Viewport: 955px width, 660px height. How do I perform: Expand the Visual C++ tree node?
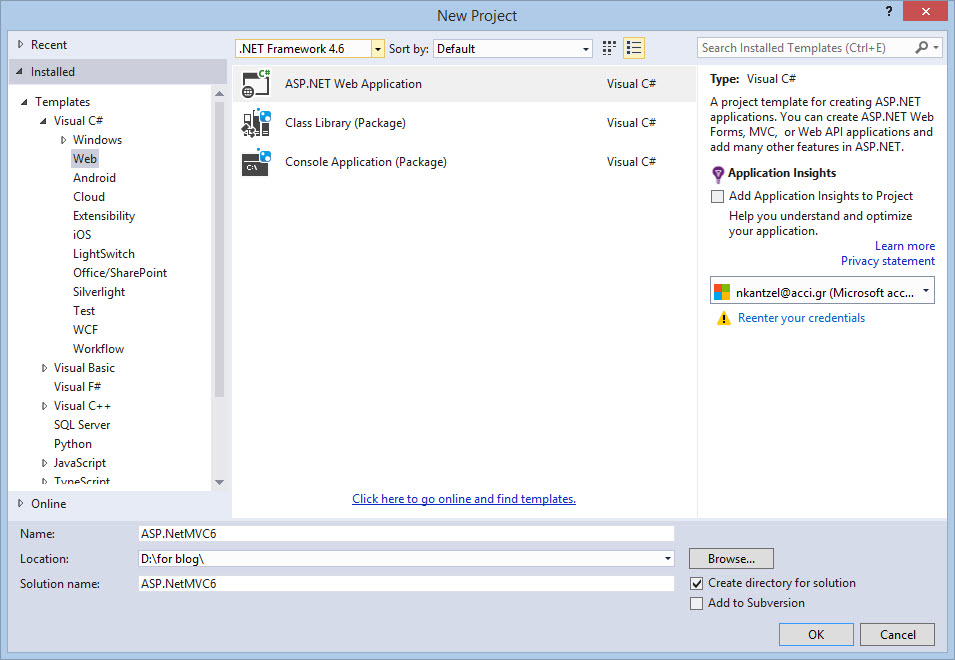pyautogui.click(x=44, y=406)
